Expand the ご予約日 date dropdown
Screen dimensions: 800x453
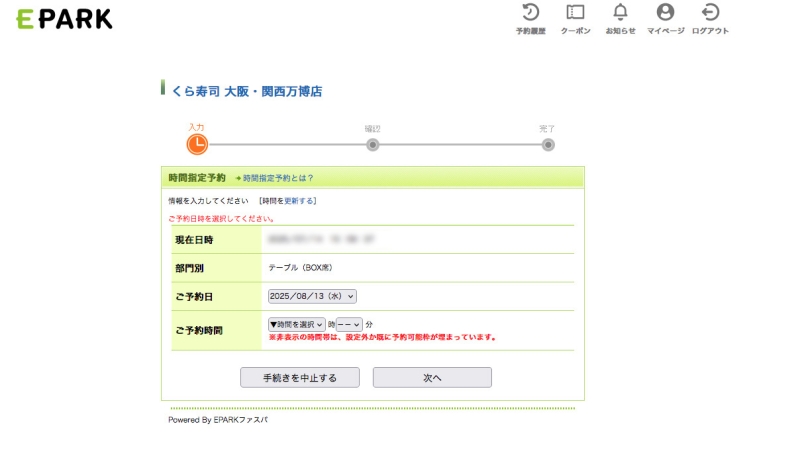point(312,296)
